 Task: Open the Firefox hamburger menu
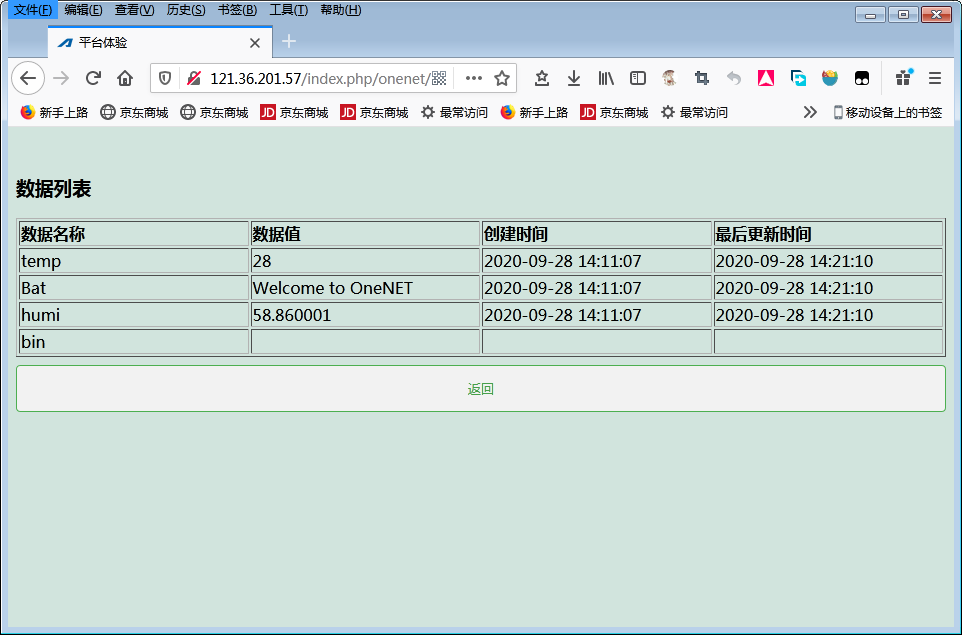pyautogui.click(x=935, y=78)
